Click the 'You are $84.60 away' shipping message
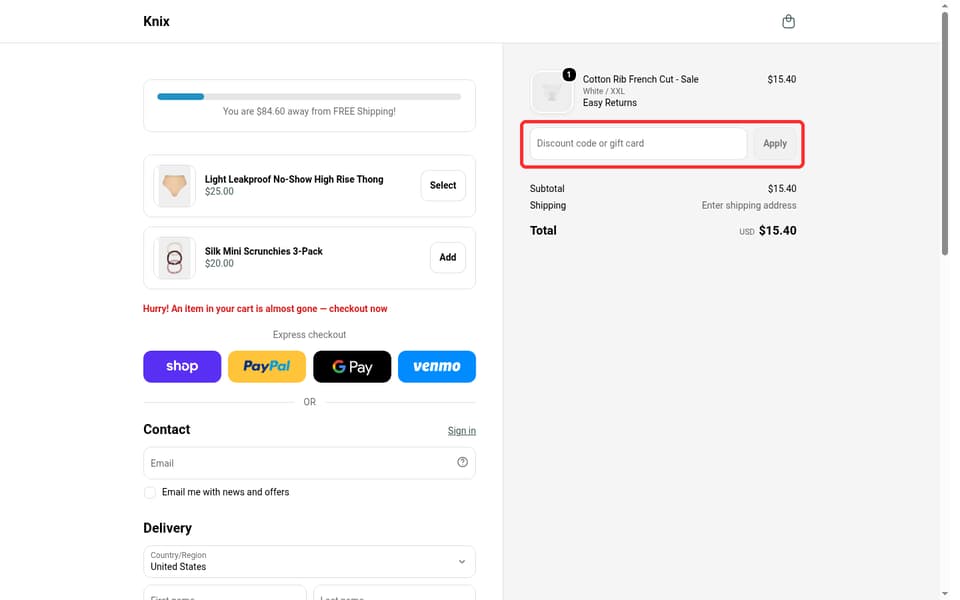 tap(309, 111)
